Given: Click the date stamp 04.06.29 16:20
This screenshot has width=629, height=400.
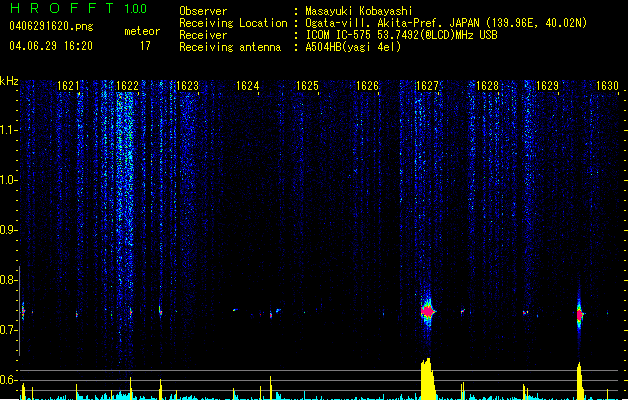Looking at the screenshot, I should 51,46.
